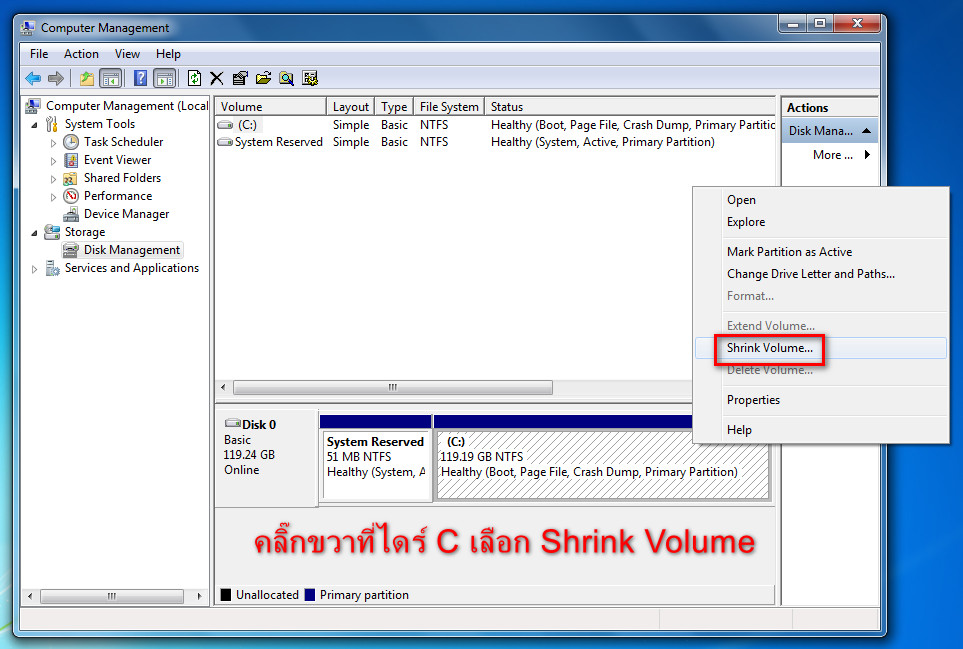Open the View menu
This screenshot has height=649, width=963.
tap(127, 54)
